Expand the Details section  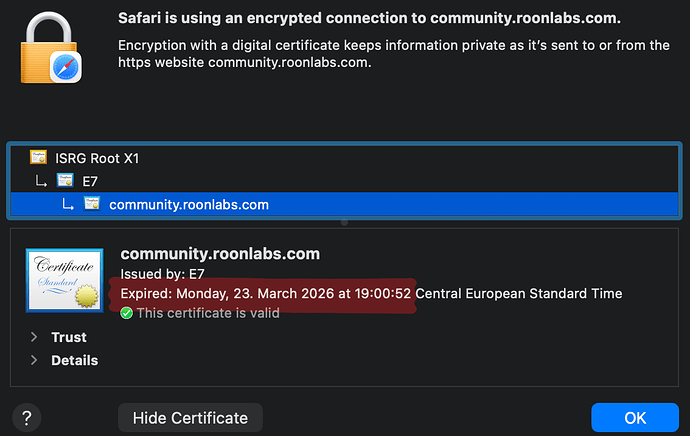pyautogui.click(x=36, y=360)
